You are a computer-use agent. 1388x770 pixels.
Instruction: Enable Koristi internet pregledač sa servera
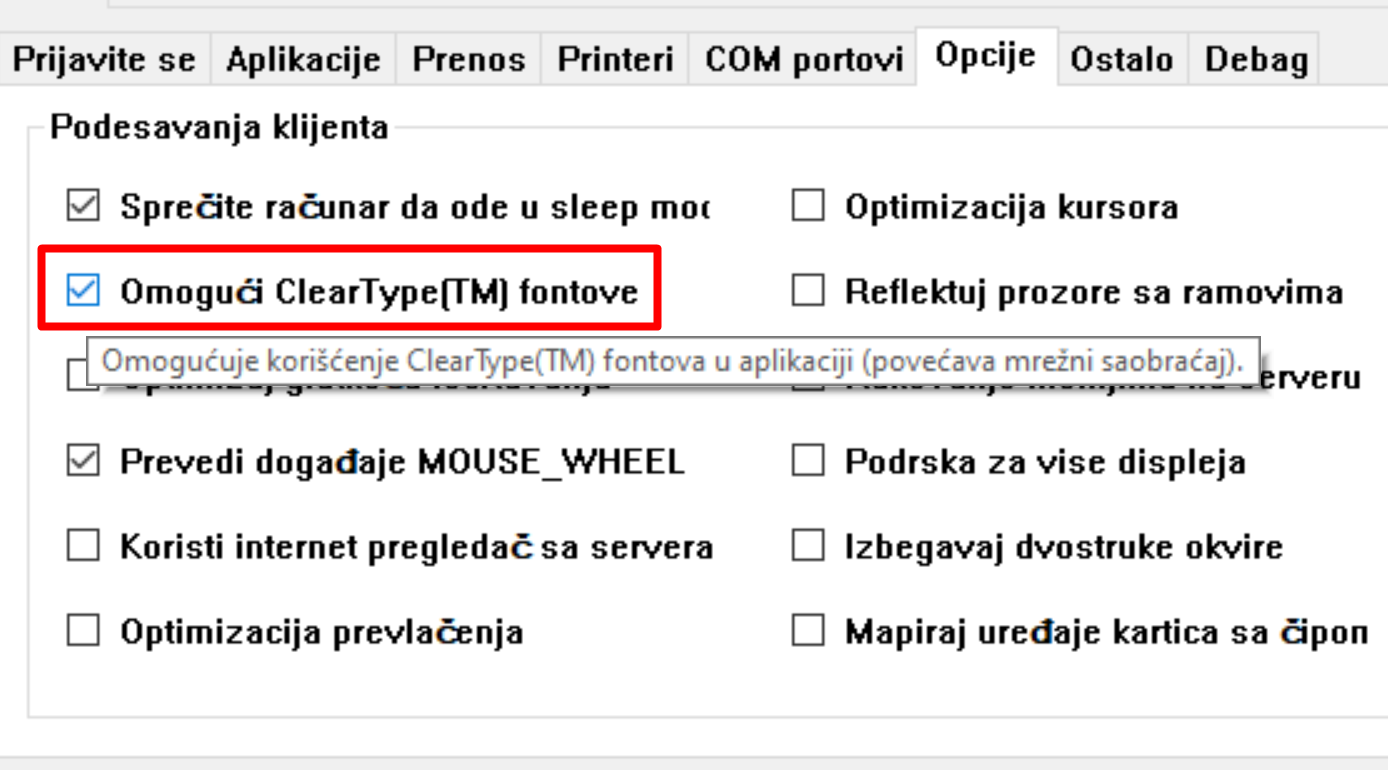pyautogui.click(x=83, y=547)
